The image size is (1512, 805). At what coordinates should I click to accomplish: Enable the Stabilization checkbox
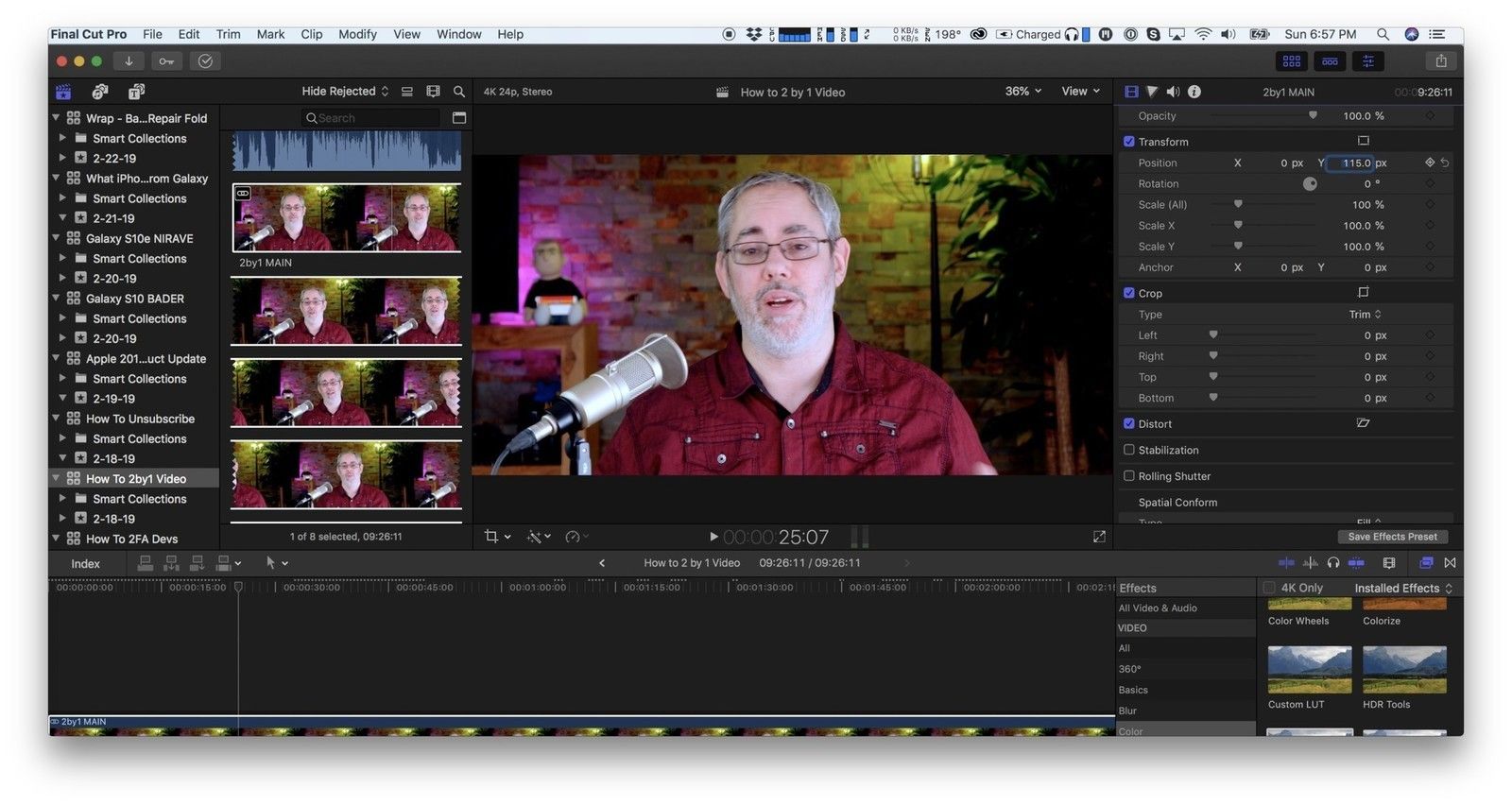(1128, 450)
